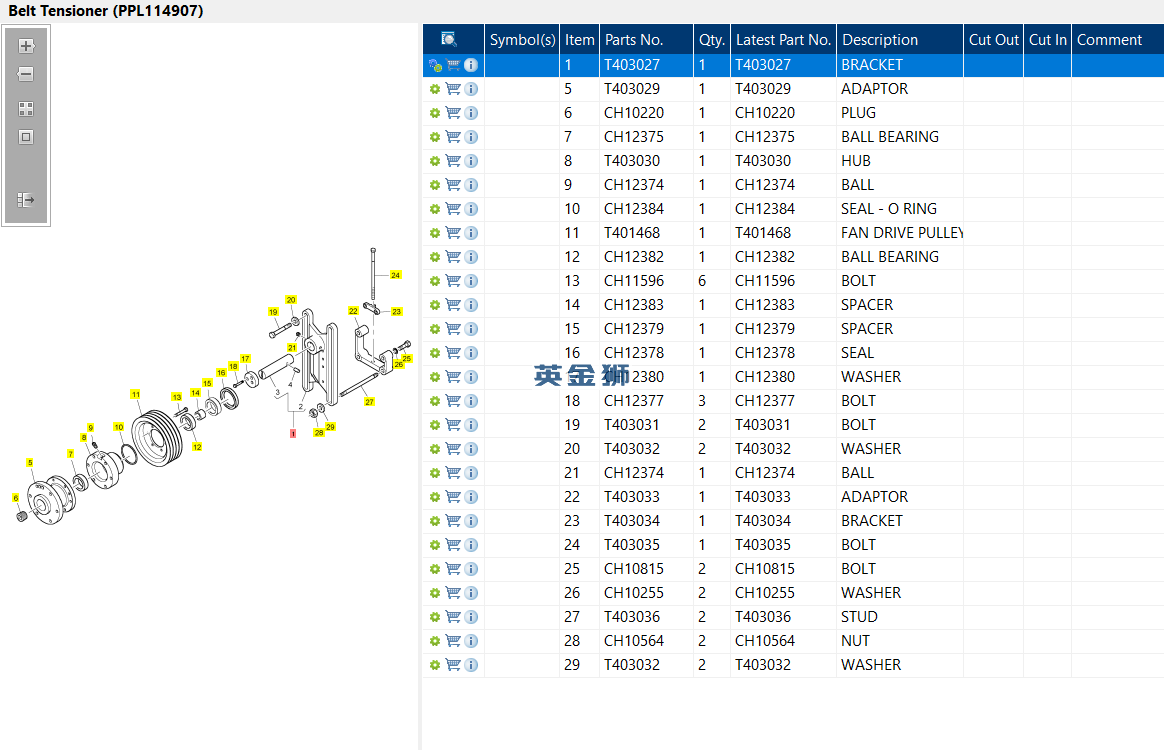This screenshot has width=1164, height=750.
Task: Open gear icon for CH10815 BOLT
Action: pos(435,569)
